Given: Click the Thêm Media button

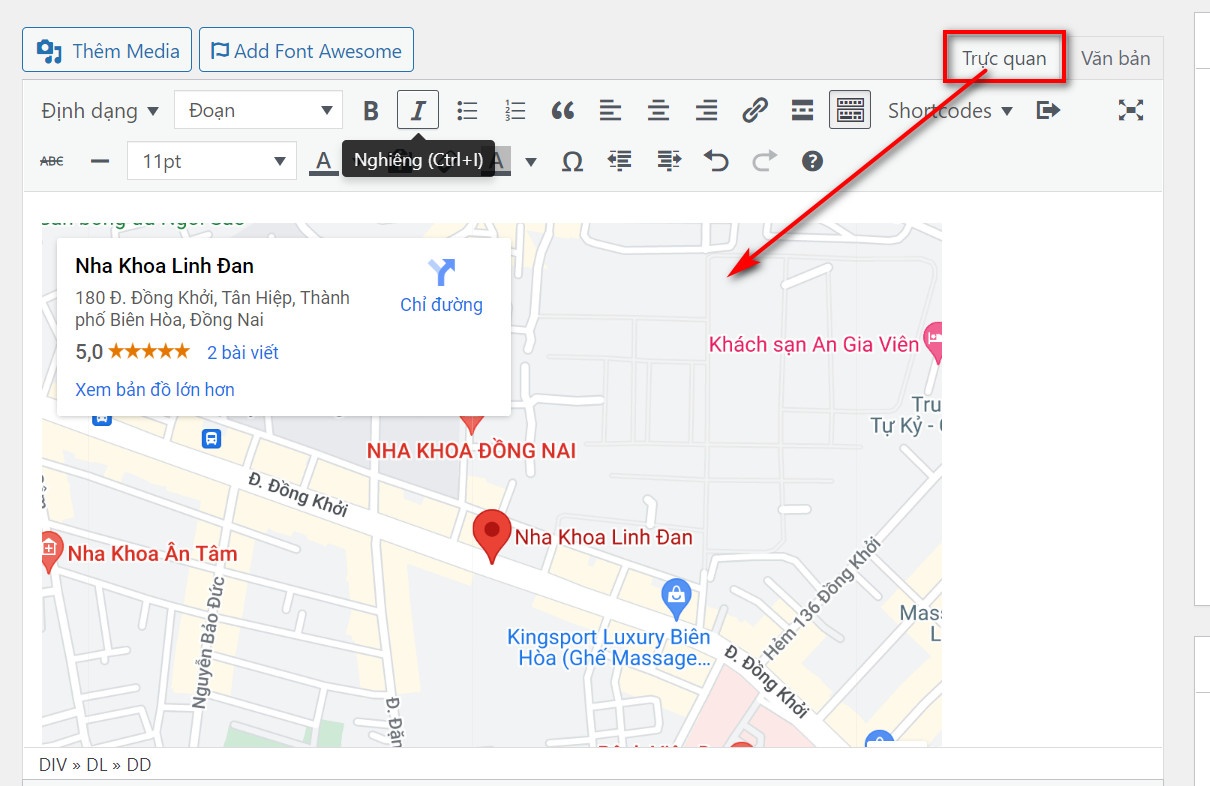Looking at the screenshot, I should pyautogui.click(x=106, y=49).
